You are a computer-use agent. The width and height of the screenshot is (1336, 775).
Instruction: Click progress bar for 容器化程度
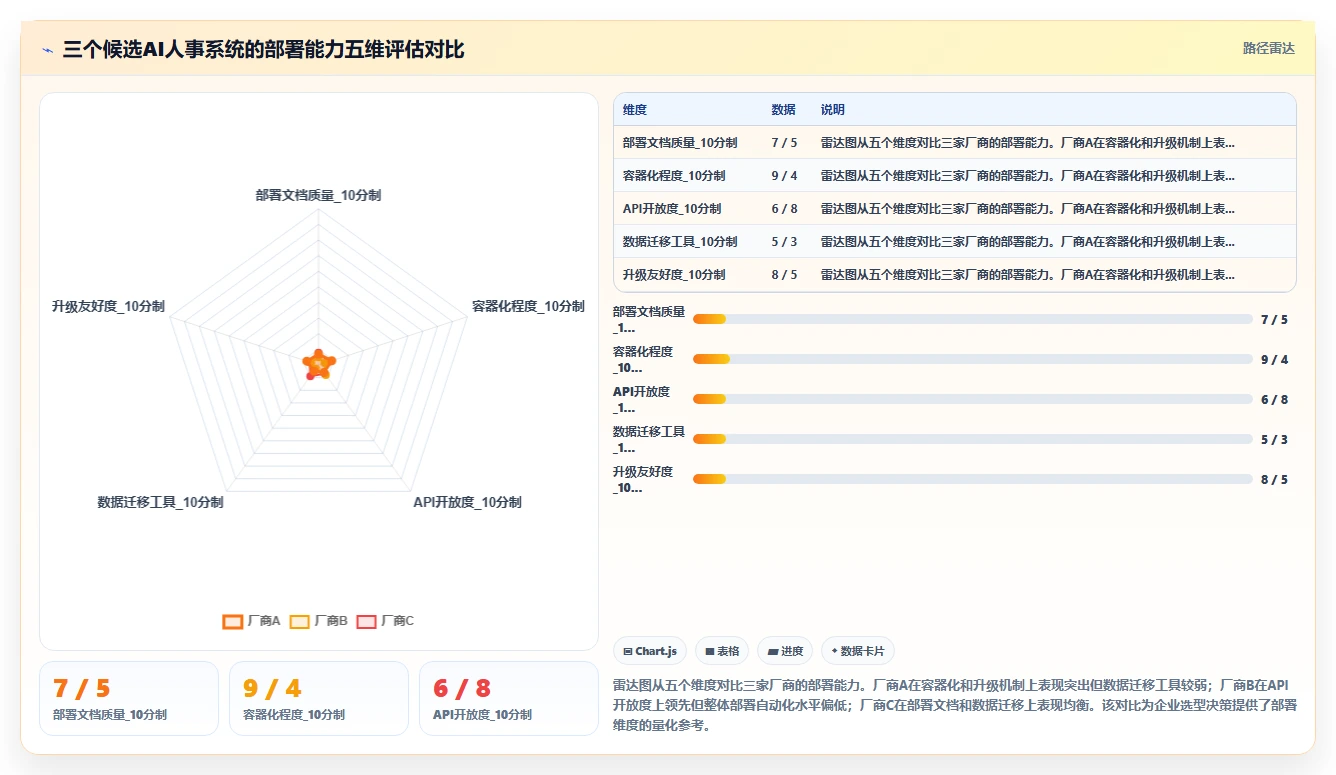coord(972,359)
